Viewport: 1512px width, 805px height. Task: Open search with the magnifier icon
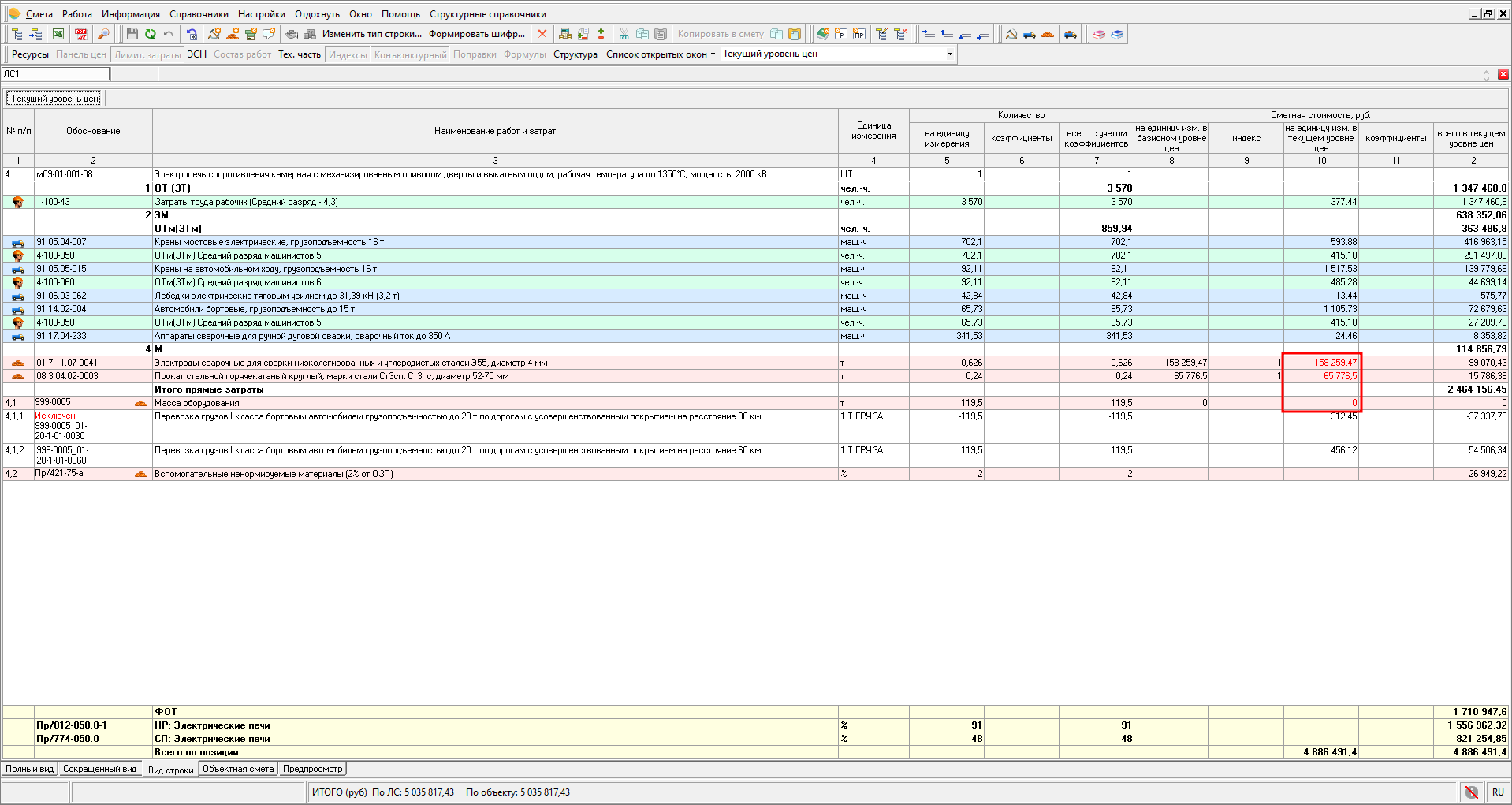tap(103, 34)
